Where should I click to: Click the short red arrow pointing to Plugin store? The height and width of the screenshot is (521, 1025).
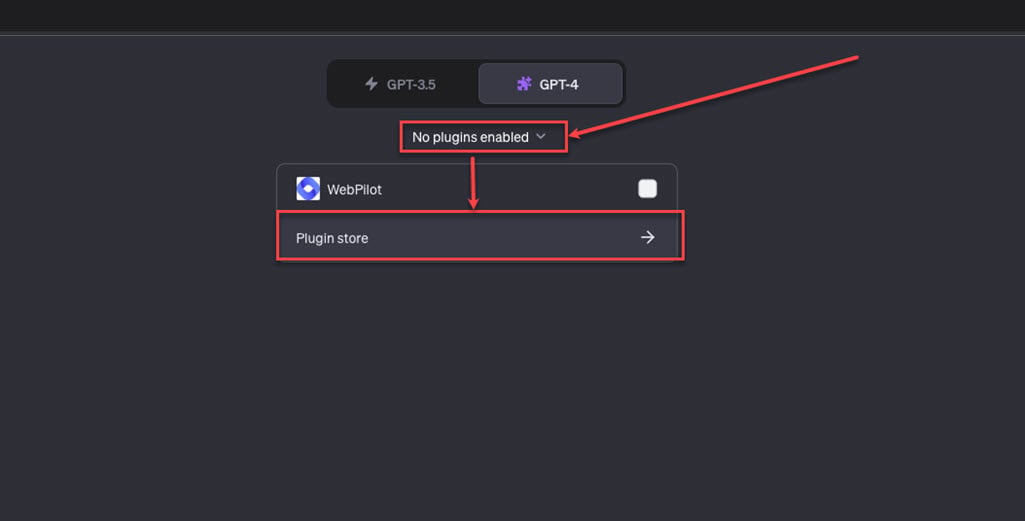[473, 182]
